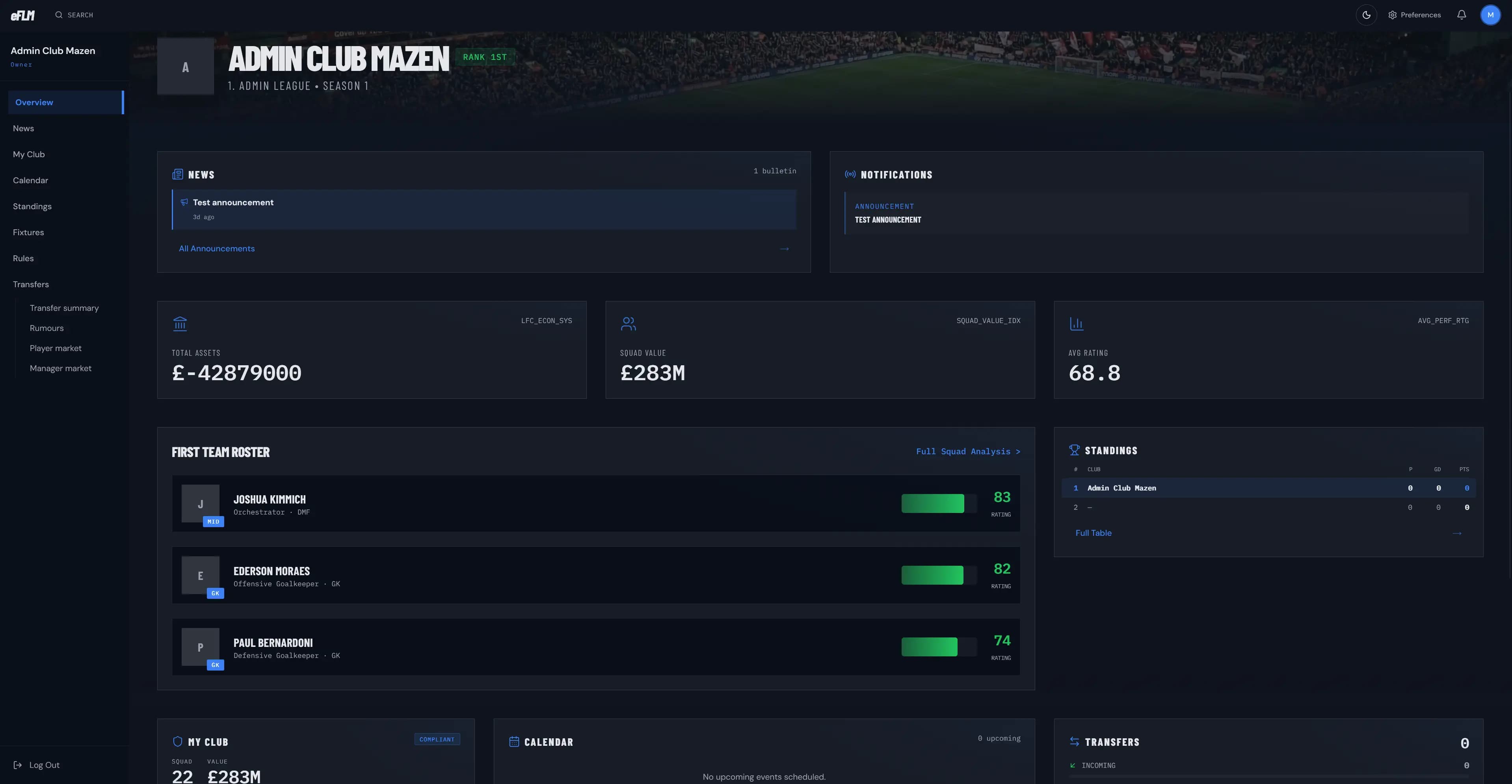Open Transfer summary submenu item
This screenshot has height=784, width=1512.
point(64,308)
